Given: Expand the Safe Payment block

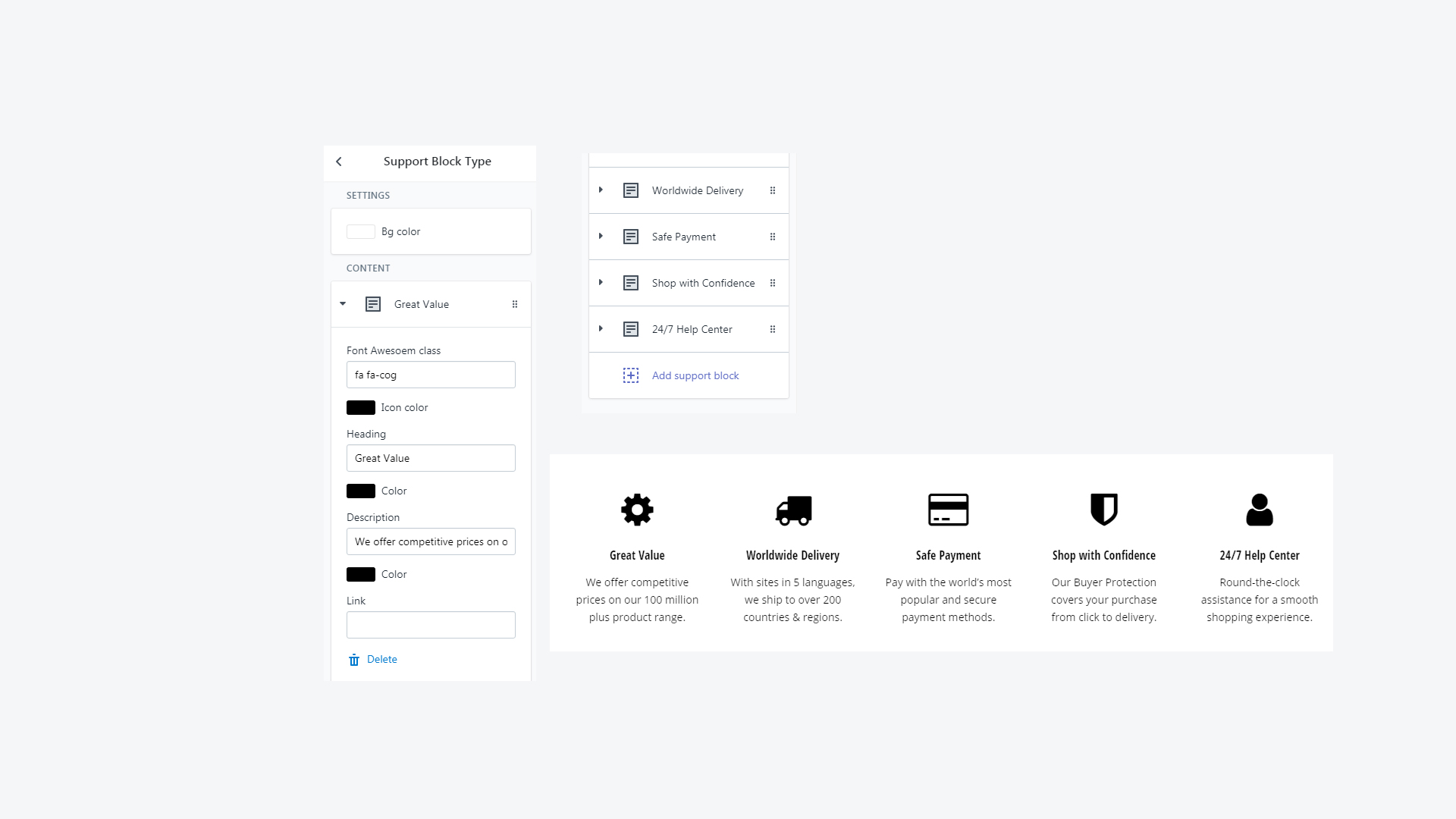Looking at the screenshot, I should pos(601,237).
